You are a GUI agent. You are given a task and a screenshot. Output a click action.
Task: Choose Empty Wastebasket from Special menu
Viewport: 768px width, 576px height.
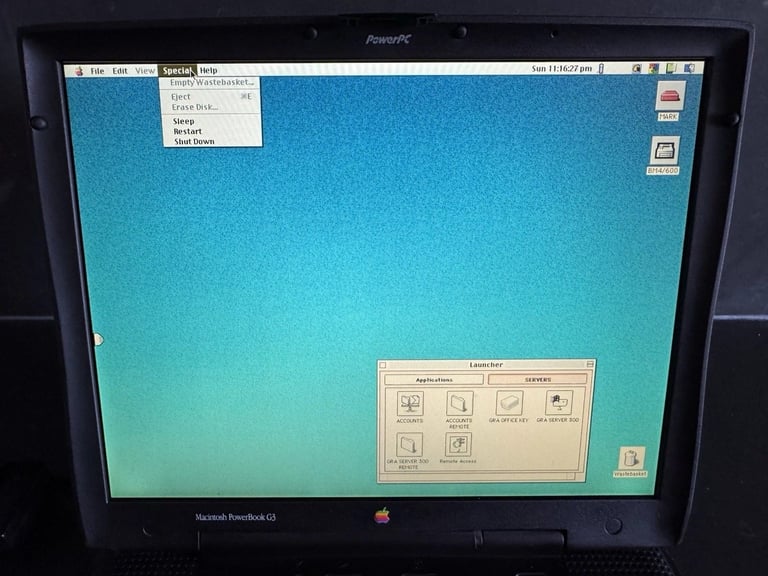pos(211,82)
